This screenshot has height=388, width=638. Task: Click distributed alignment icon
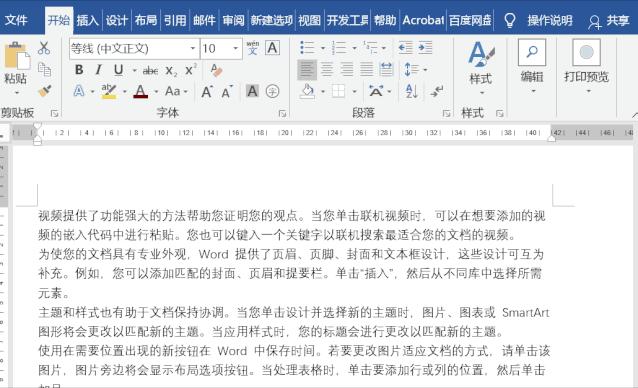click(x=386, y=70)
